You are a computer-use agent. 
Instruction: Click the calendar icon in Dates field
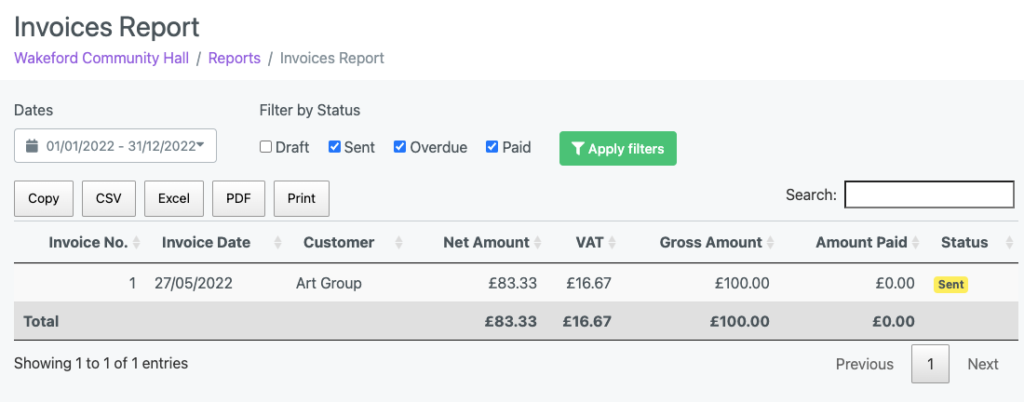tap(32, 146)
